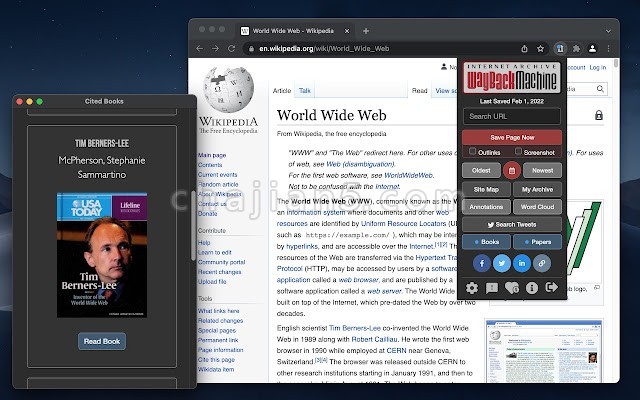This screenshot has width=640, height=400.
Task: Switch to the Article tab
Action: point(282,91)
